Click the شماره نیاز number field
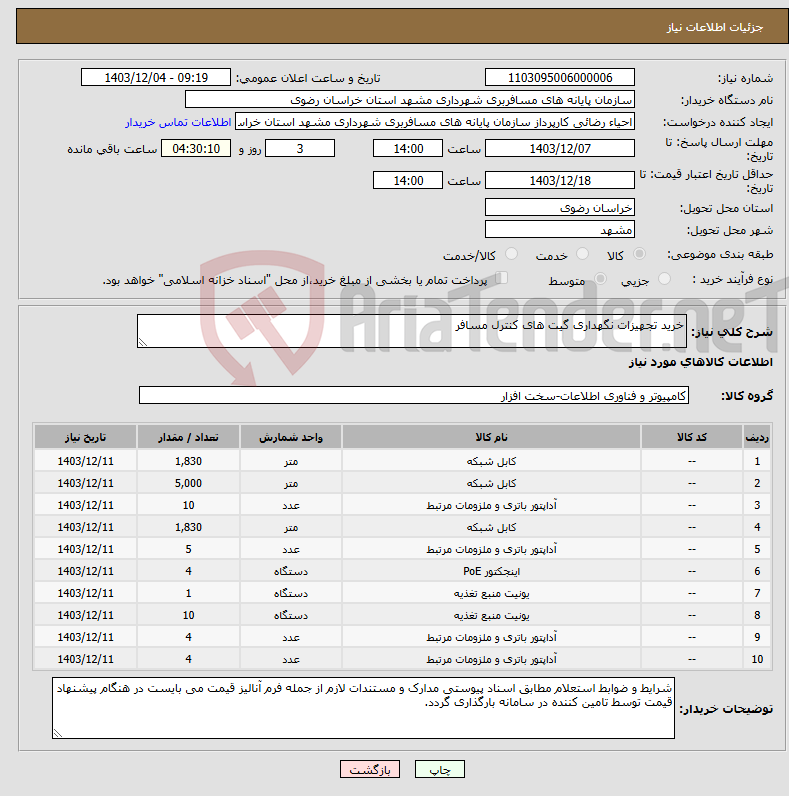This screenshot has width=789, height=796. [560, 78]
